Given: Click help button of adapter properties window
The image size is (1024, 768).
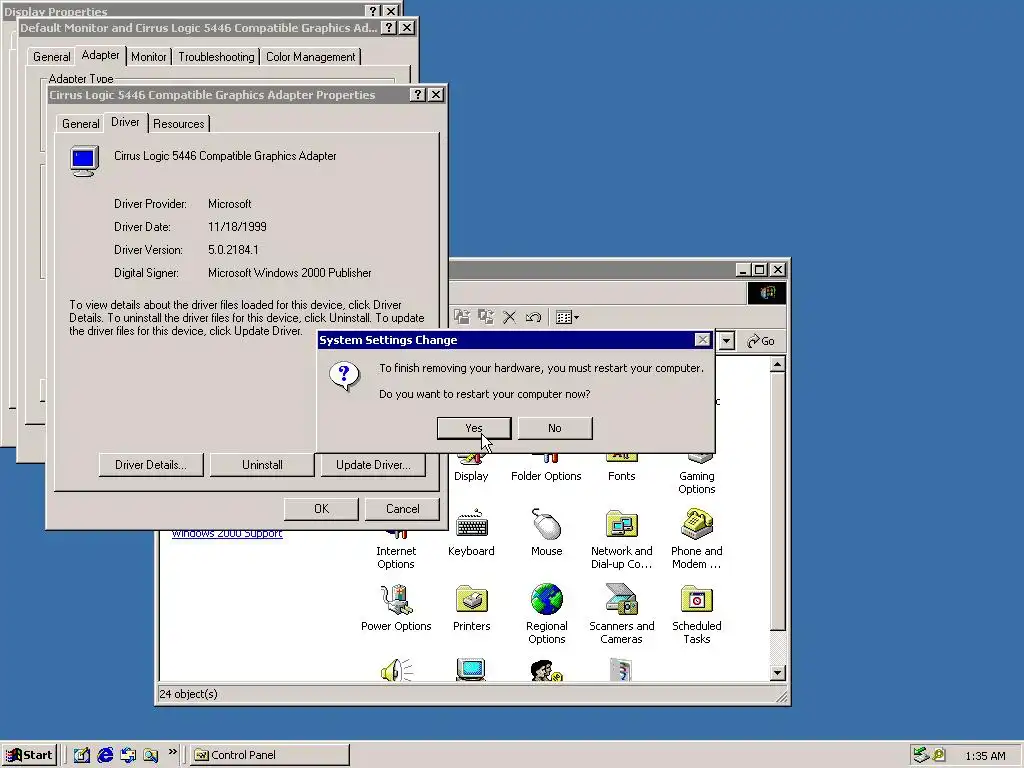Looking at the screenshot, I should point(418,95).
